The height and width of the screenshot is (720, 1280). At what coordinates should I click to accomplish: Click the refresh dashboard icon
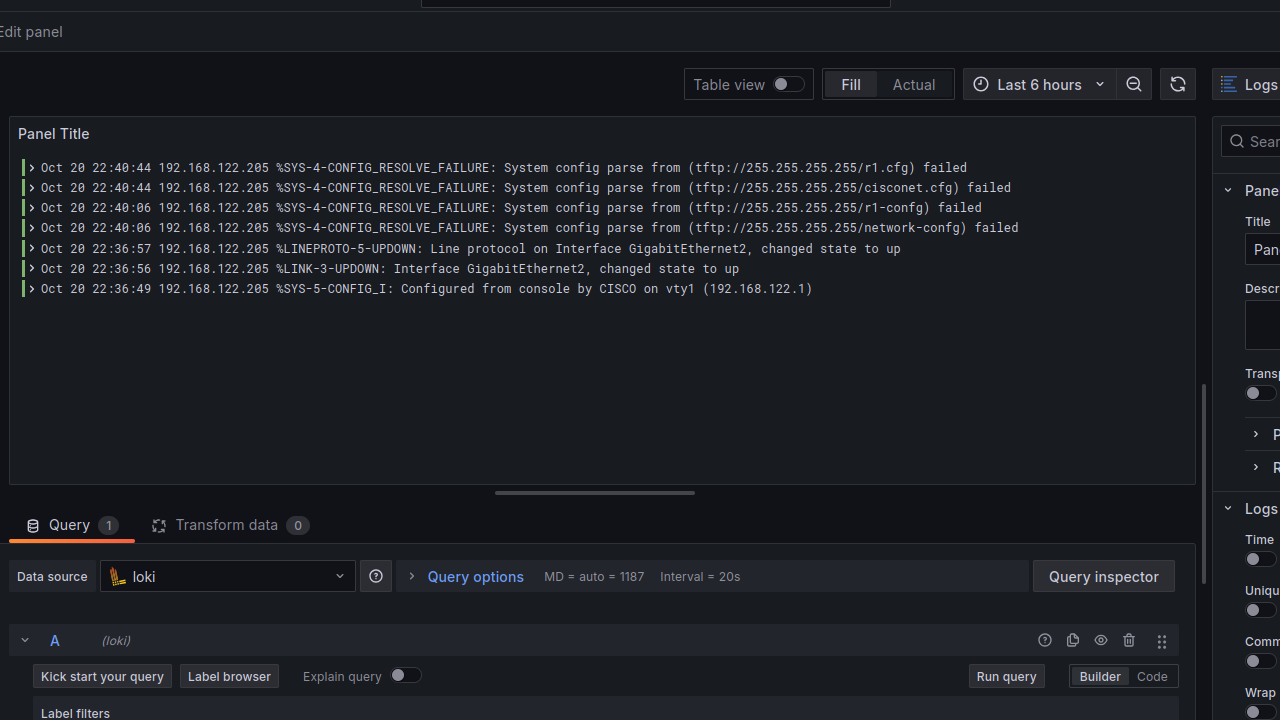pos(1178,84)
